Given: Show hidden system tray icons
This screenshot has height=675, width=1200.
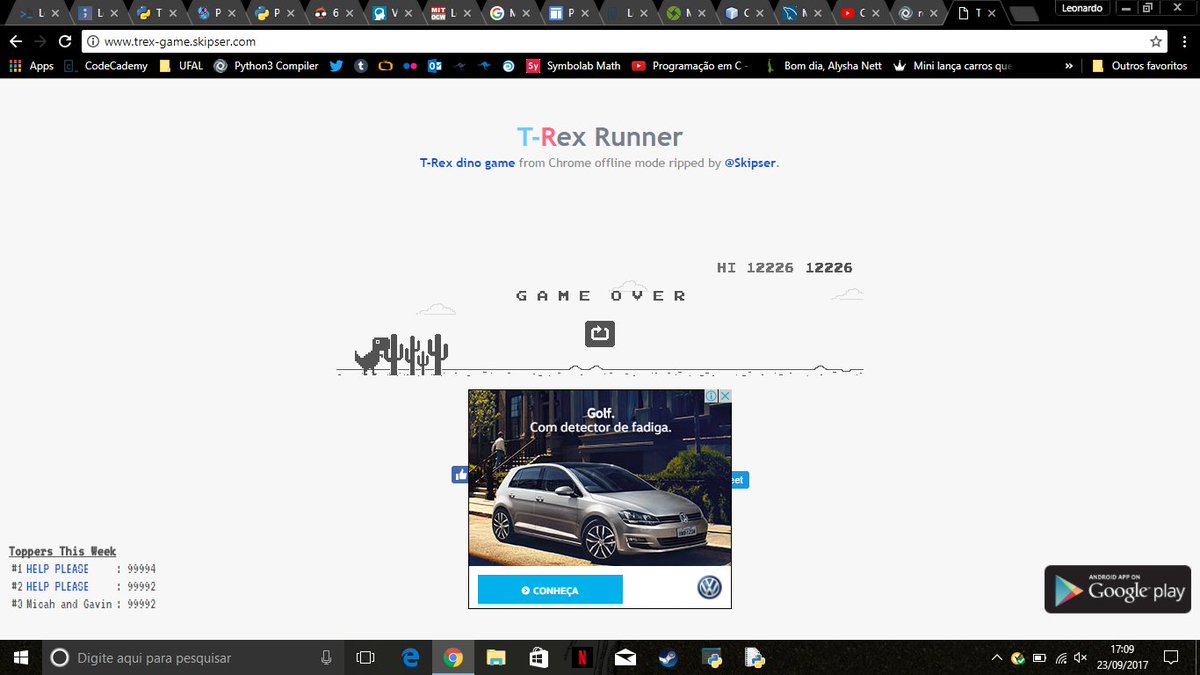Looking at the screenshot, I should pos(996,658).
